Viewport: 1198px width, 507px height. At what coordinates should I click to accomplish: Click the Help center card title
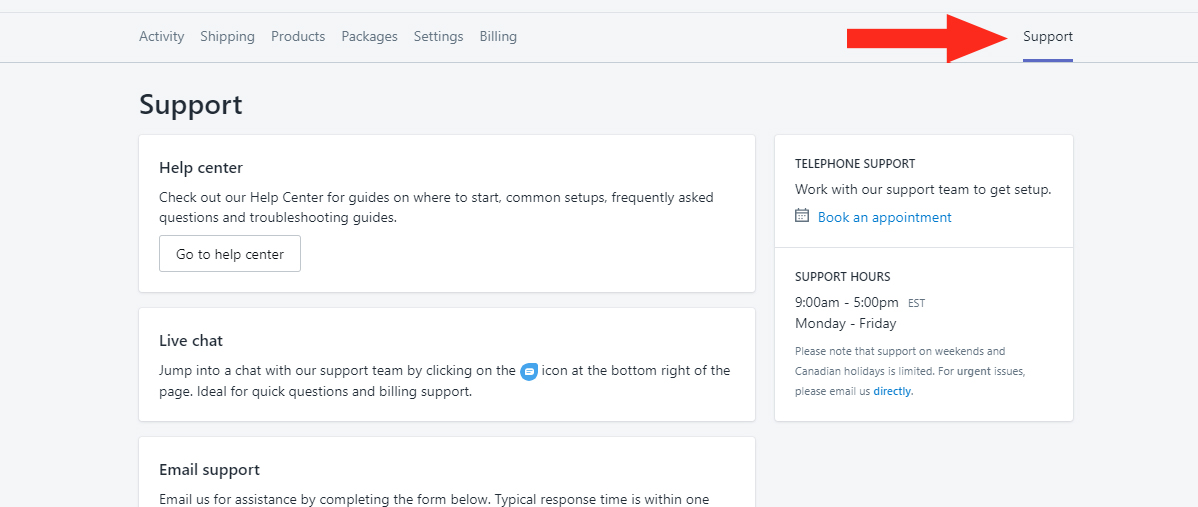(201, 168)
